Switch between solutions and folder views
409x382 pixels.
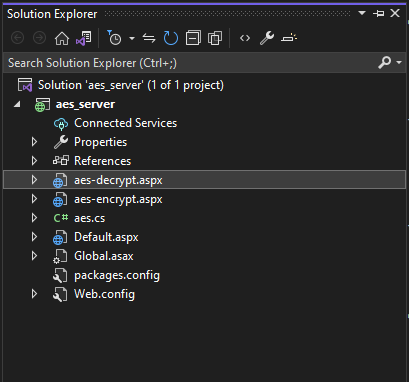click(84, 38)
